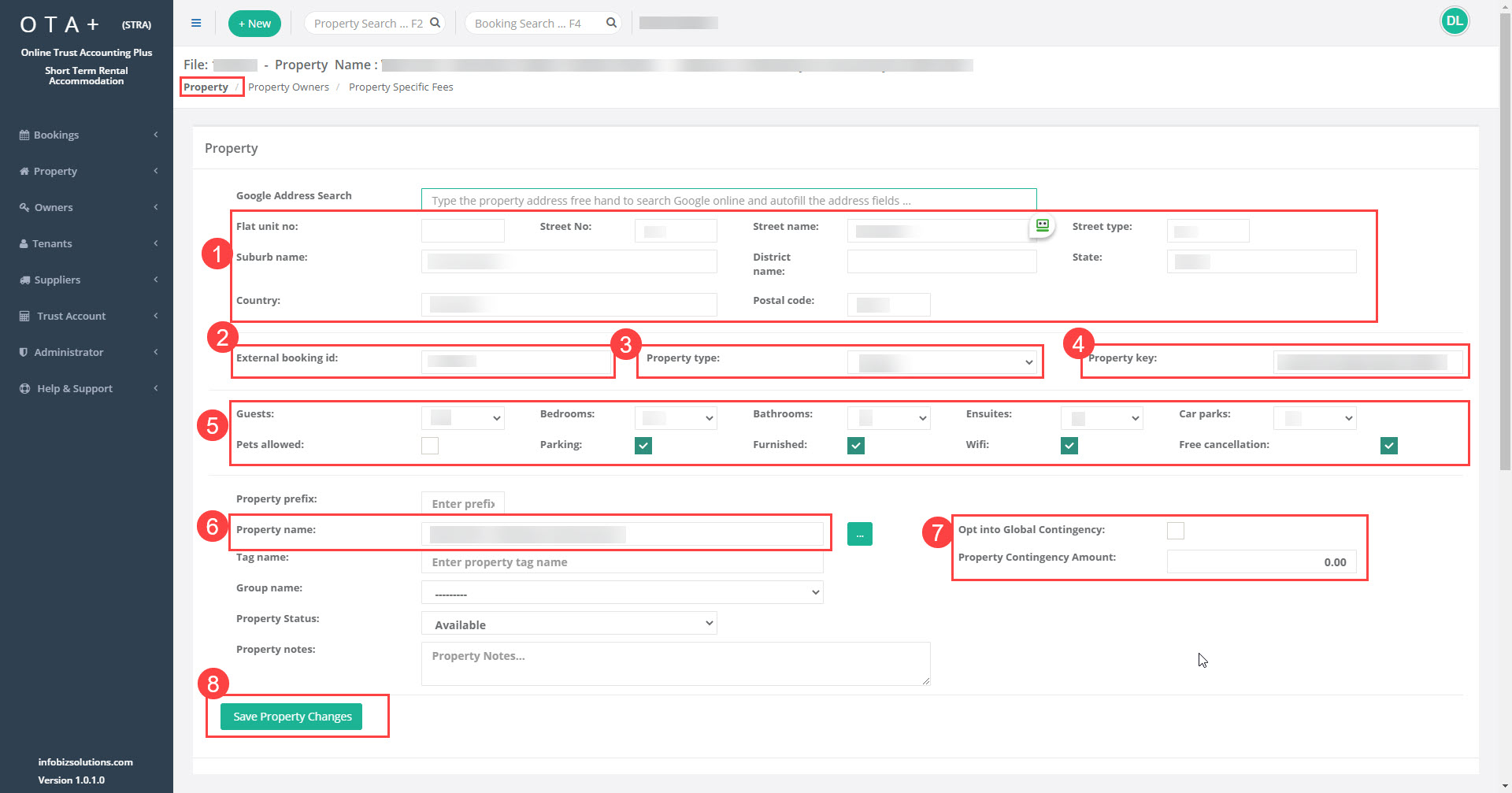Switch to Property Owners tab
Image resolution: width=1512 pixels, height=793 pixels.
(x=288, y=87)
